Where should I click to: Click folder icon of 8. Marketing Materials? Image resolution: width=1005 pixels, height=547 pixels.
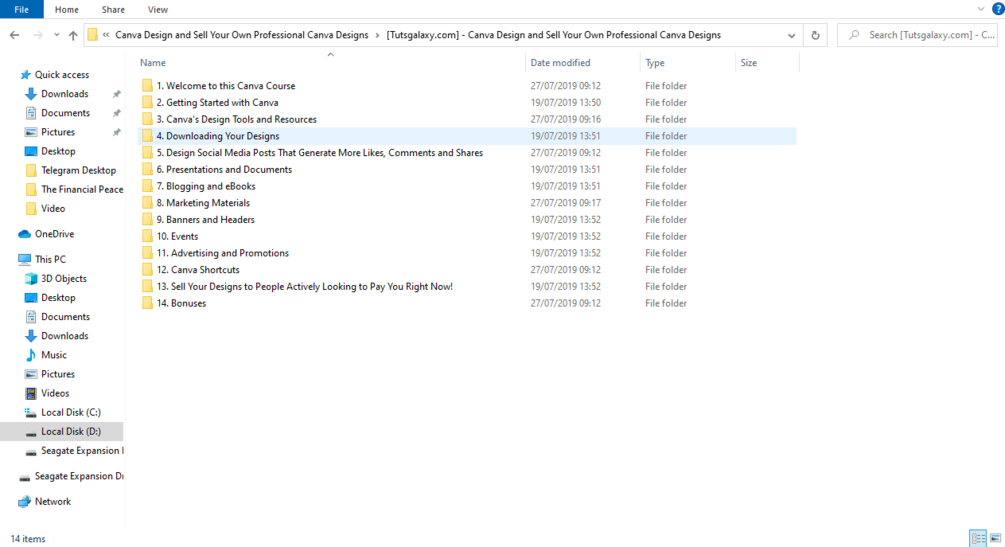click(147, 203)
